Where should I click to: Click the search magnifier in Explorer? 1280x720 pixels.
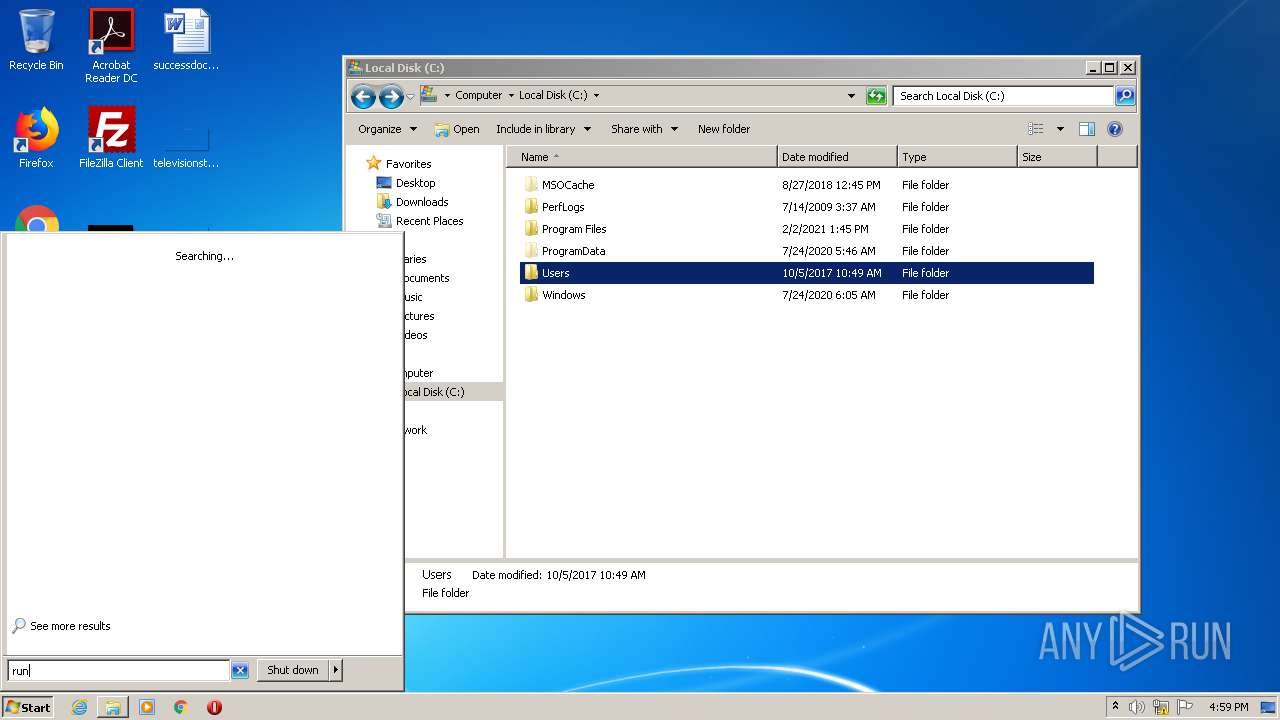[1125, 96]
